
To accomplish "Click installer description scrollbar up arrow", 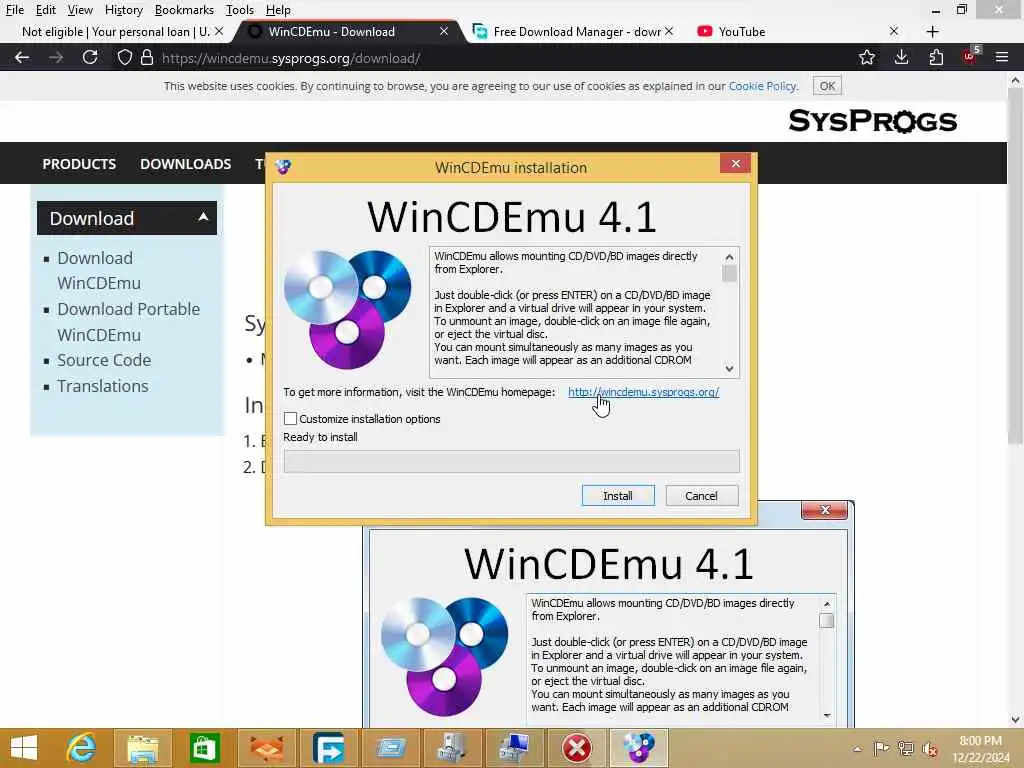I will click(x=729, y=256).
